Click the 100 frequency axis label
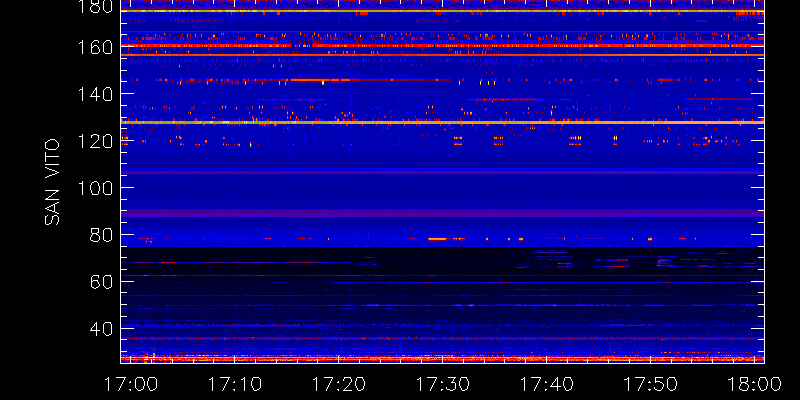The image size is (800, 400). pyautogui.click(x=97, y=188)
